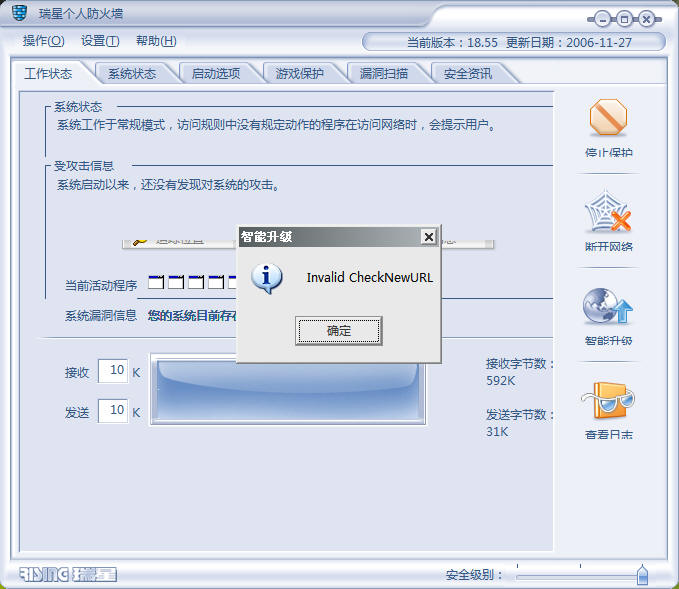Click the RISING 瑞星 logo at bottom left

[x=68, y=574]
